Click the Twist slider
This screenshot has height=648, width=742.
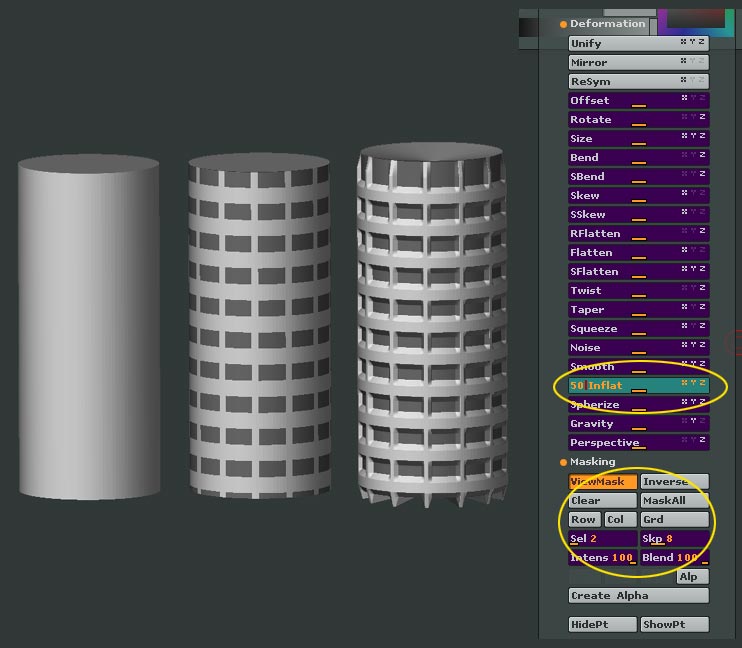tap(638, 290)
